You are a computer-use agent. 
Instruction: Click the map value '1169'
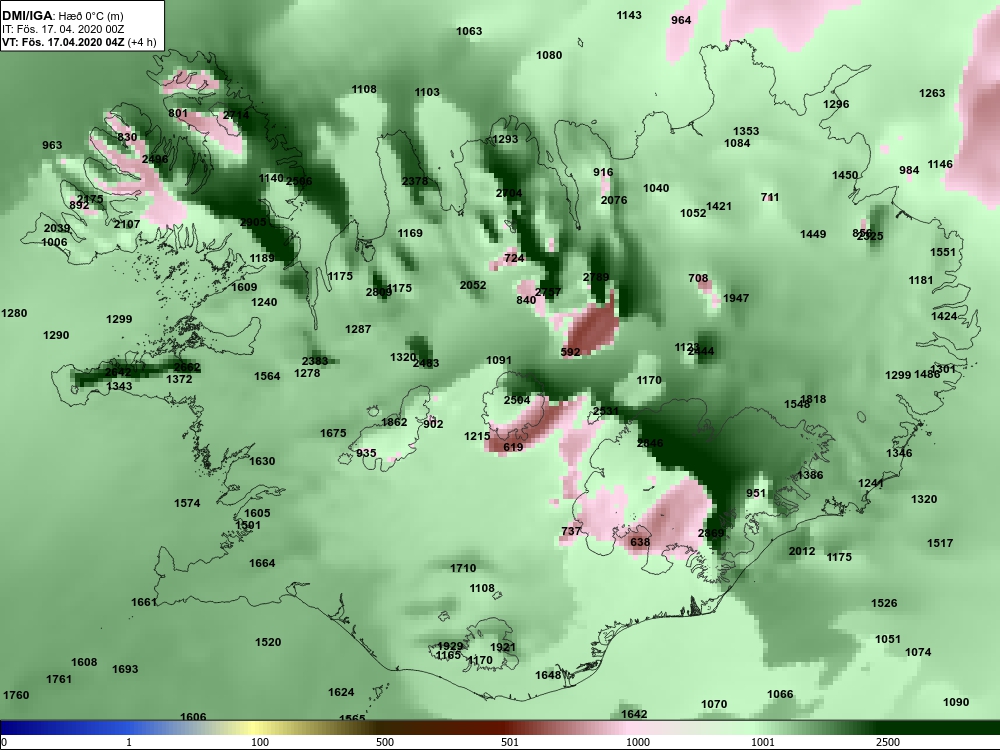(410, 233)
